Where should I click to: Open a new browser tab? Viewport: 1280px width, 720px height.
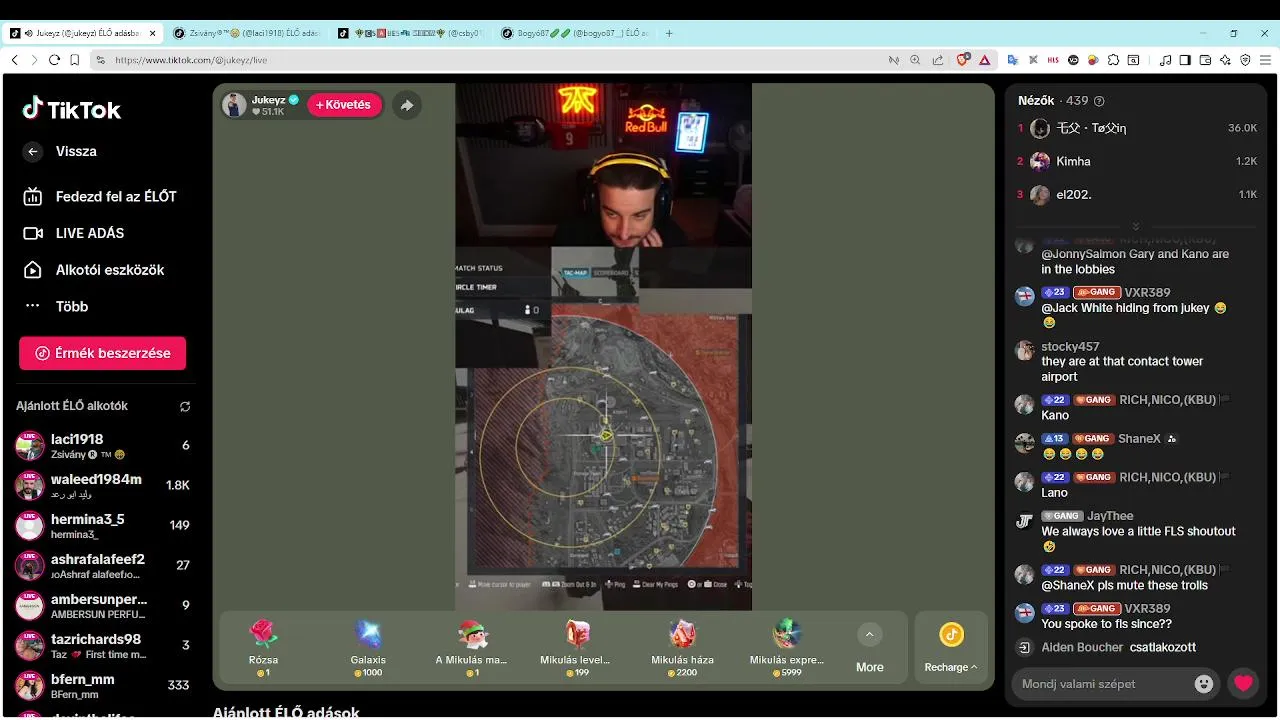point(669,33)
